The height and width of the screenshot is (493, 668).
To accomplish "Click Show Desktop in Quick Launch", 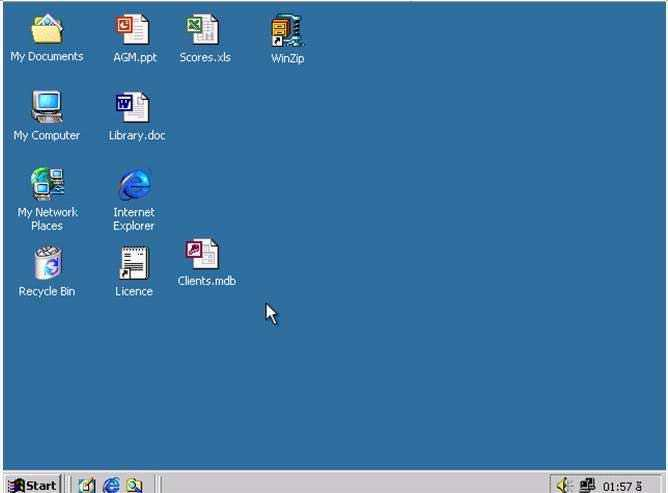I will (x=87, y=485).
